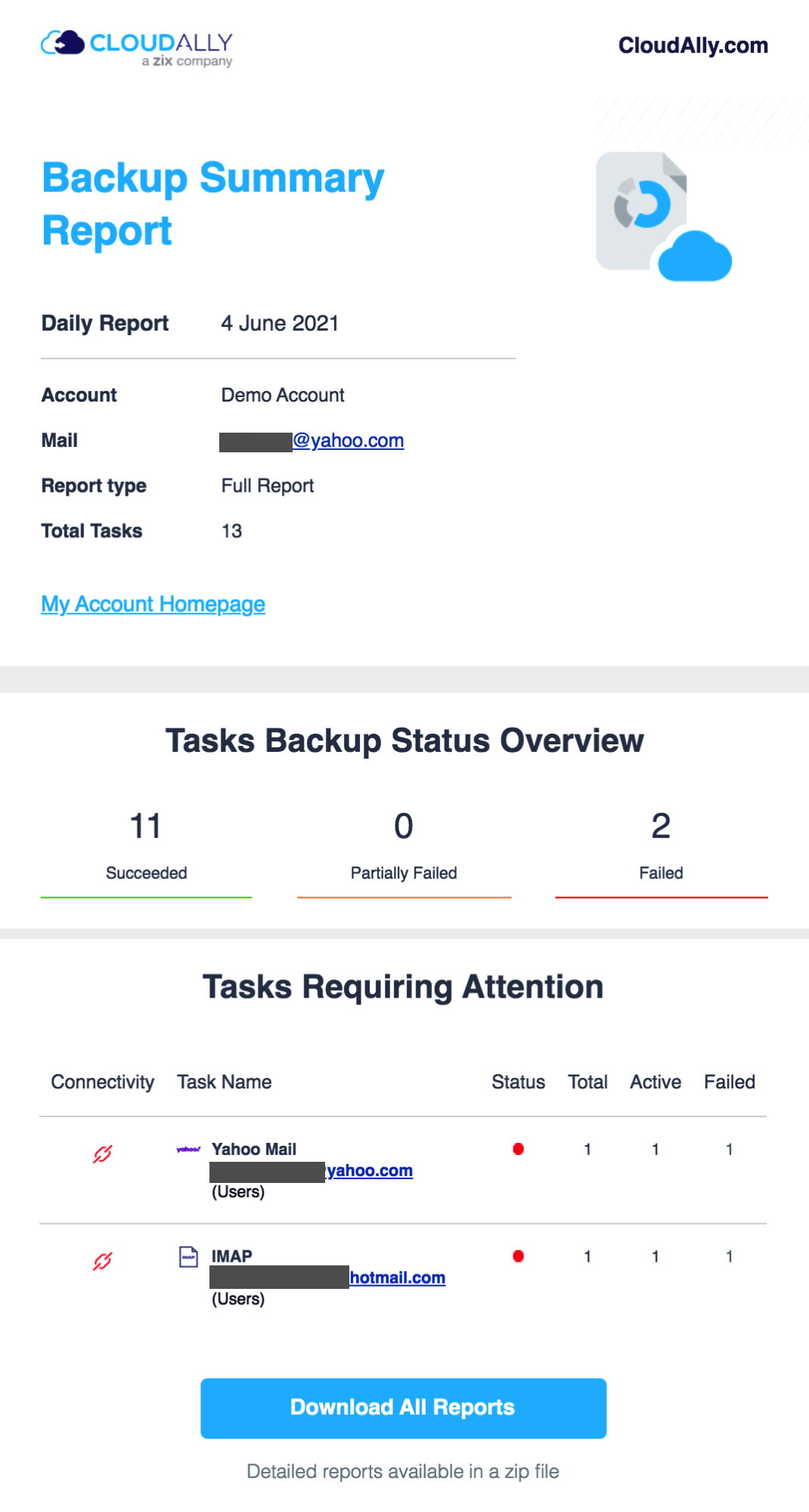This screenshot has height=1512, width=809.
Task: Click the 2 Failed count
Action: click(x=661, y=826)
